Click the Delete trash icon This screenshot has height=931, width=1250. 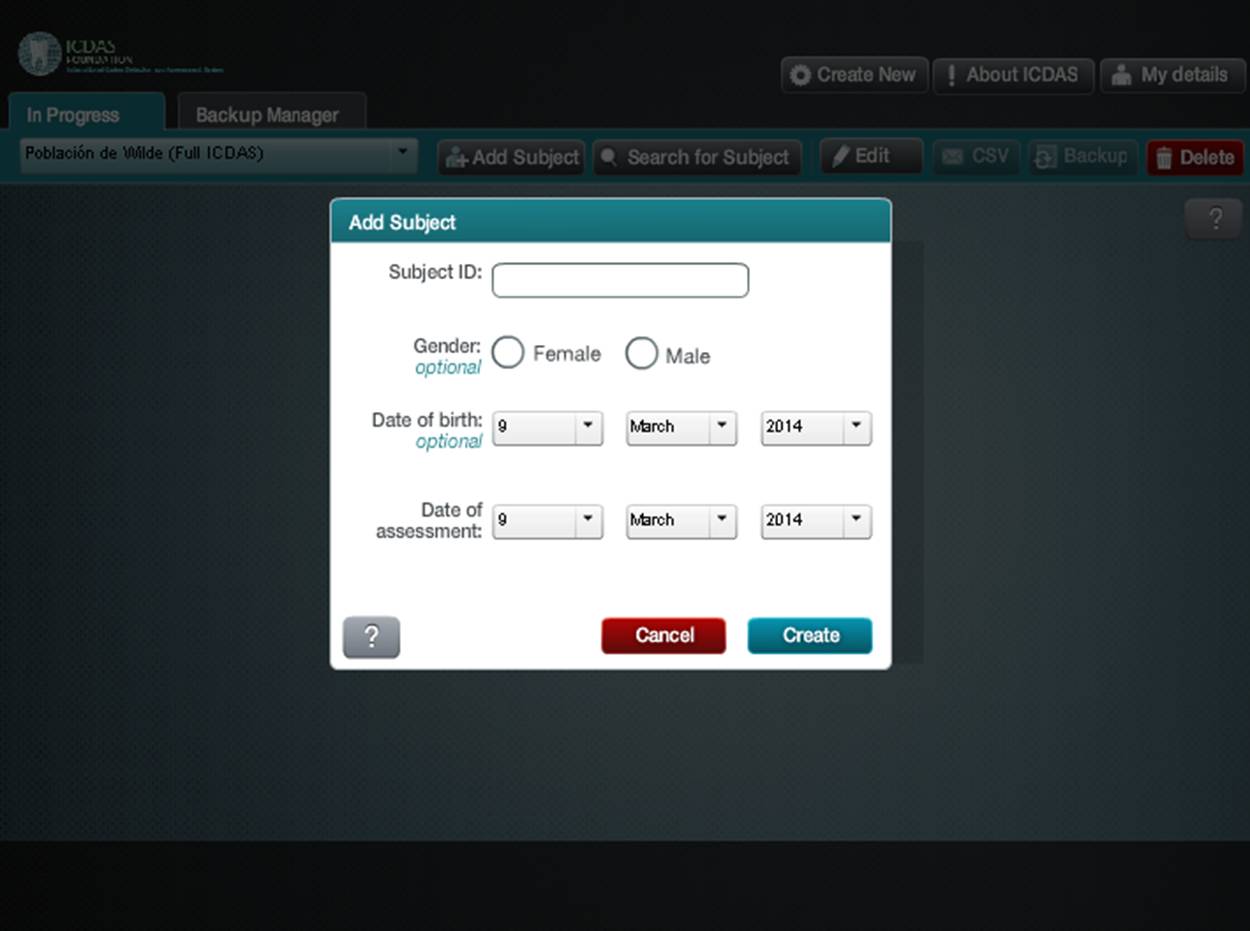pos(1164,158)
